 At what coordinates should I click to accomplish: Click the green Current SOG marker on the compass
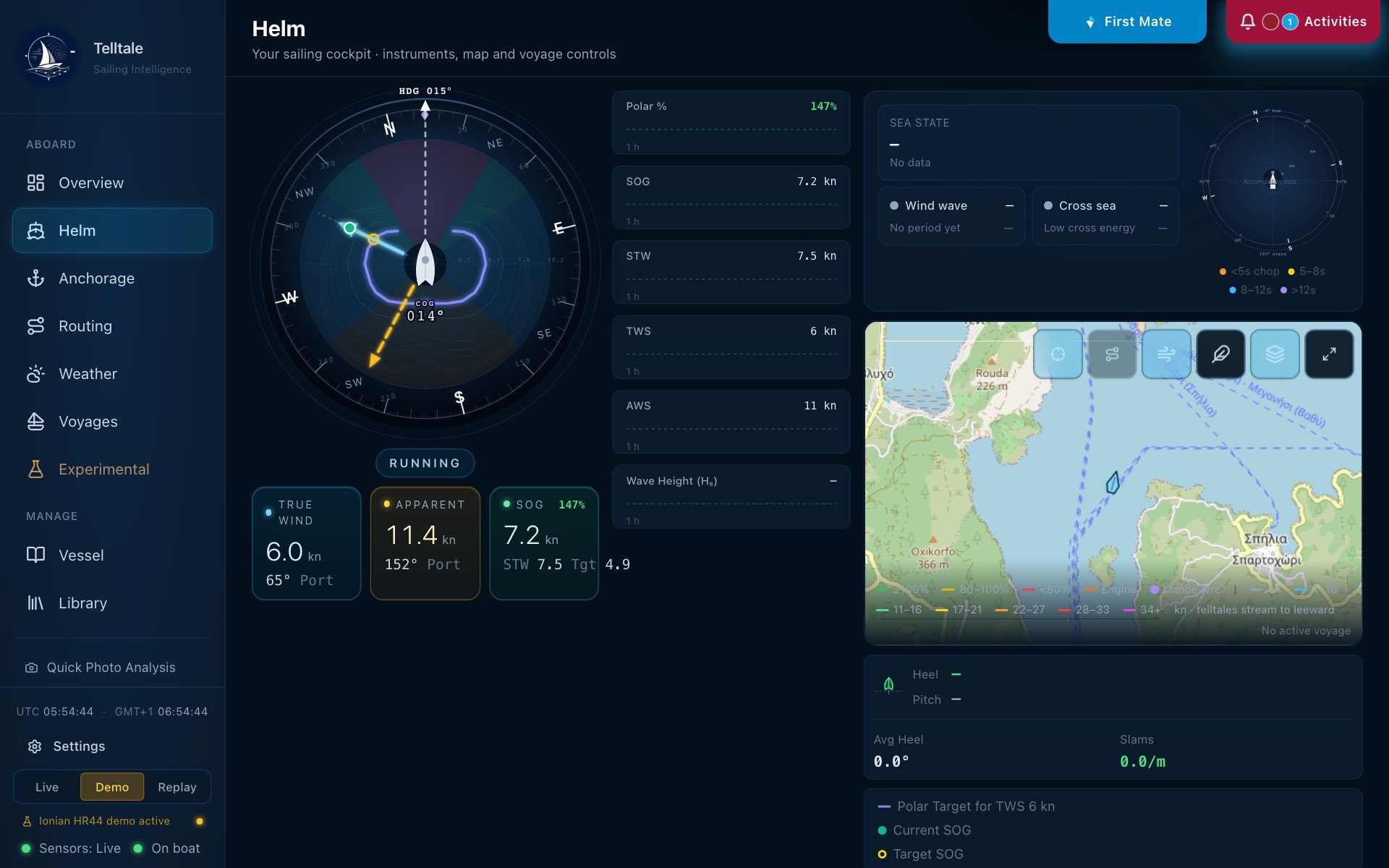click(350, 228)
